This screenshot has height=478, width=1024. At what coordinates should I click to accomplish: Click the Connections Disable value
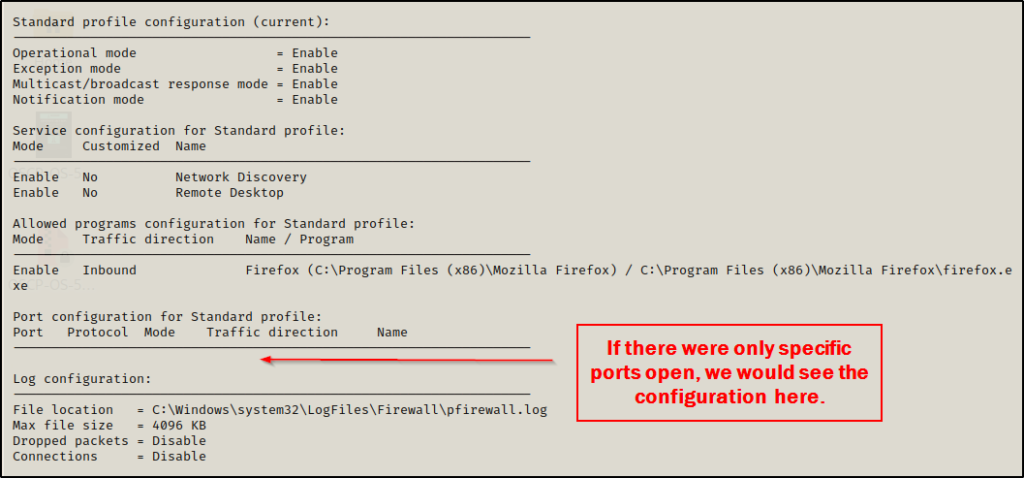point(179,456)
